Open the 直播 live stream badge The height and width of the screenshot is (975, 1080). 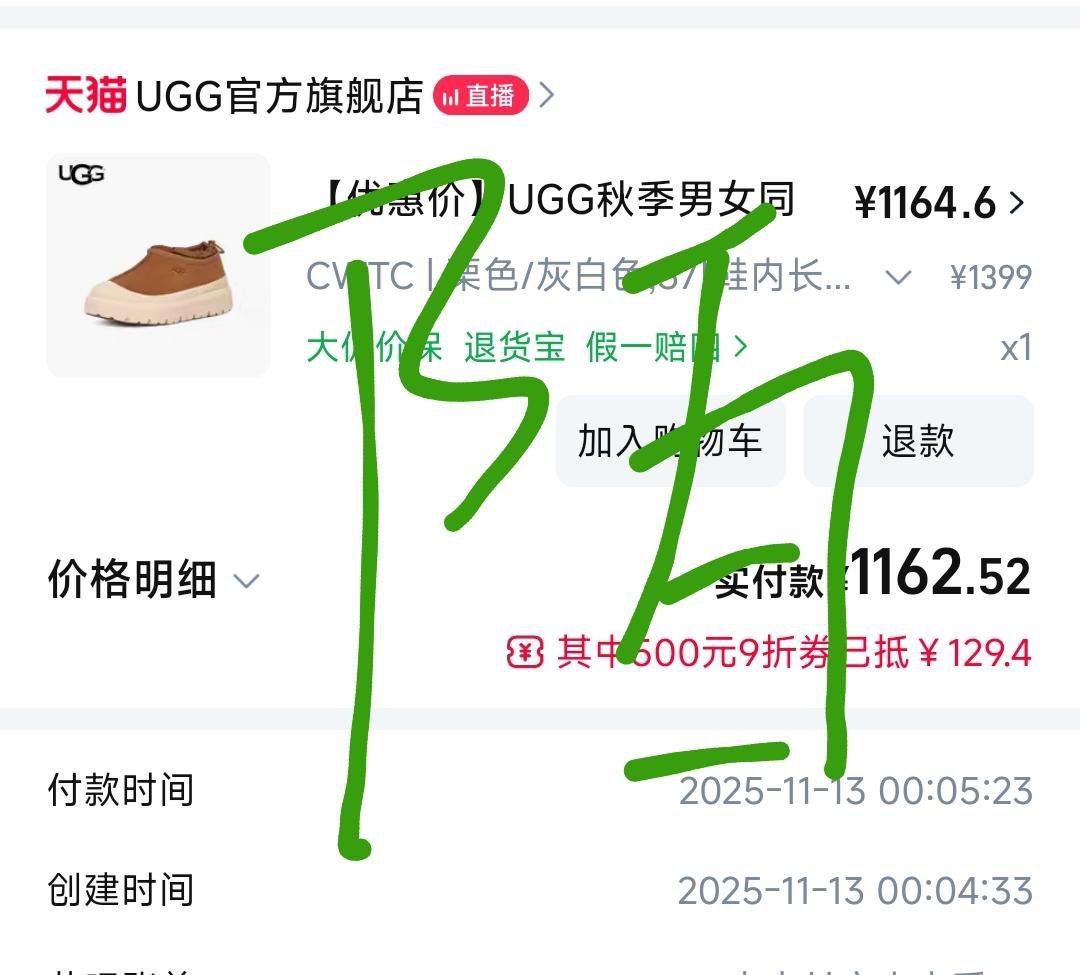(x=481, y=95)
